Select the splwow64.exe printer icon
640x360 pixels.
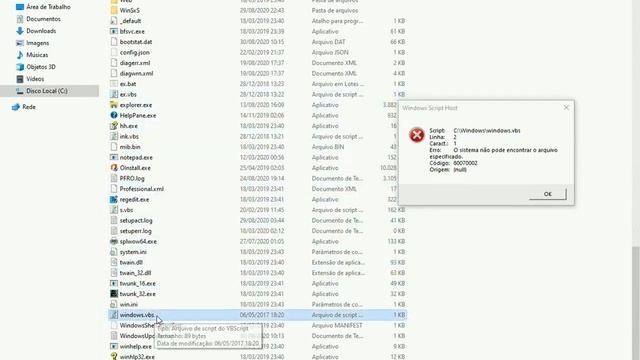pyautogui.click(x=114, y=242)
